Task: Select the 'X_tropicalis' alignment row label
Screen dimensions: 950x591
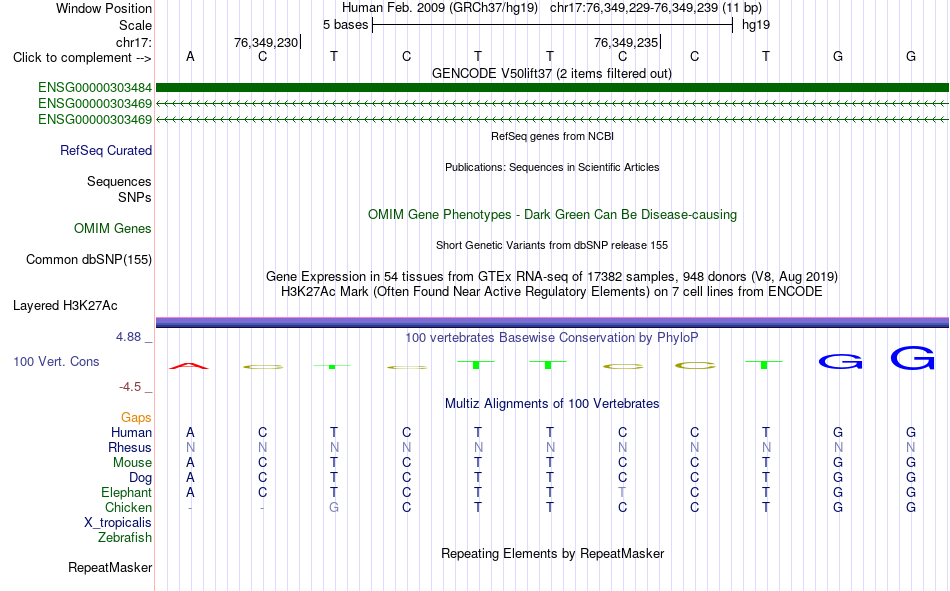Action: pyautogui.click(x=118, y=523)
